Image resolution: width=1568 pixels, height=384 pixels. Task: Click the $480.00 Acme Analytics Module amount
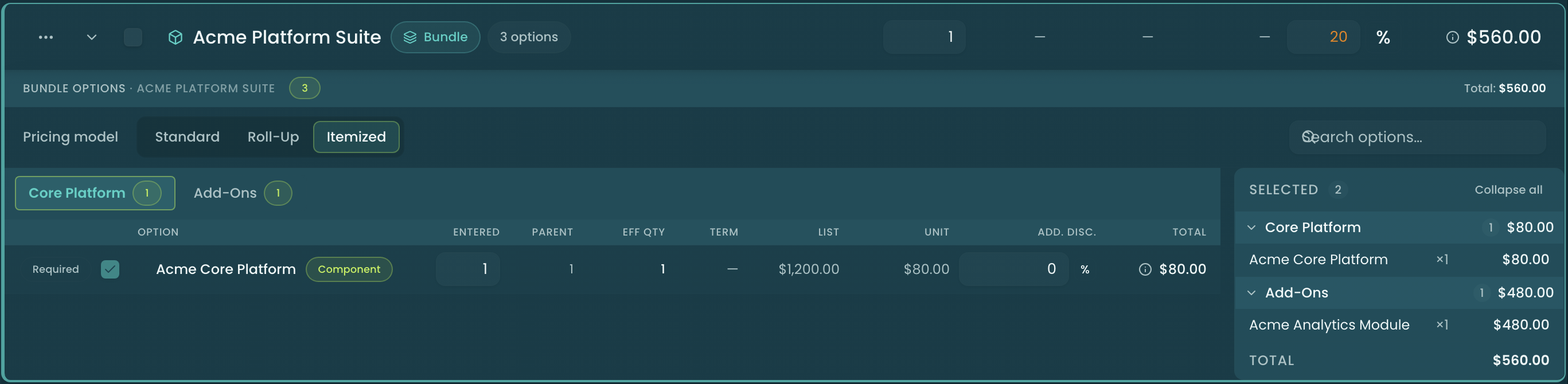click(1520, 325)
